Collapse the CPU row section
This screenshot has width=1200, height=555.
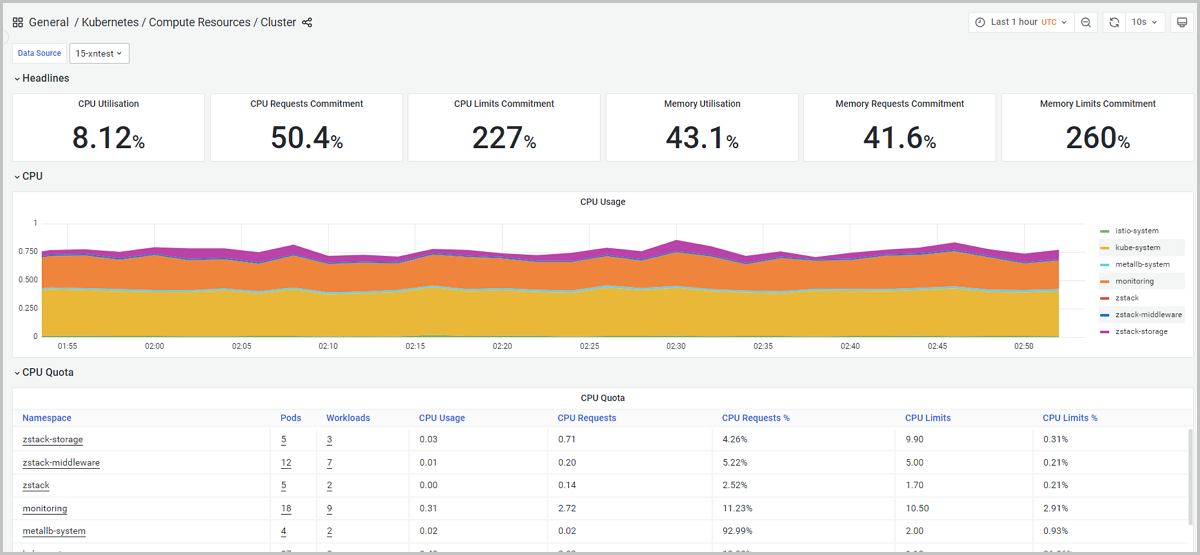pos(32,176)
